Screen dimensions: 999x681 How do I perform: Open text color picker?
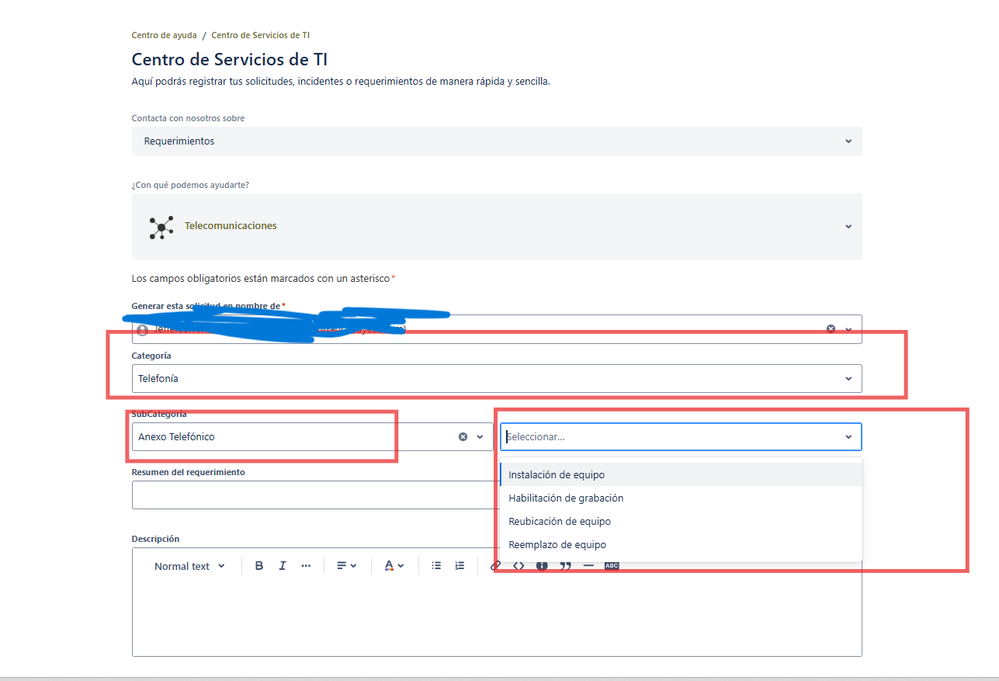pyautogui.click(x=394, y=566)
